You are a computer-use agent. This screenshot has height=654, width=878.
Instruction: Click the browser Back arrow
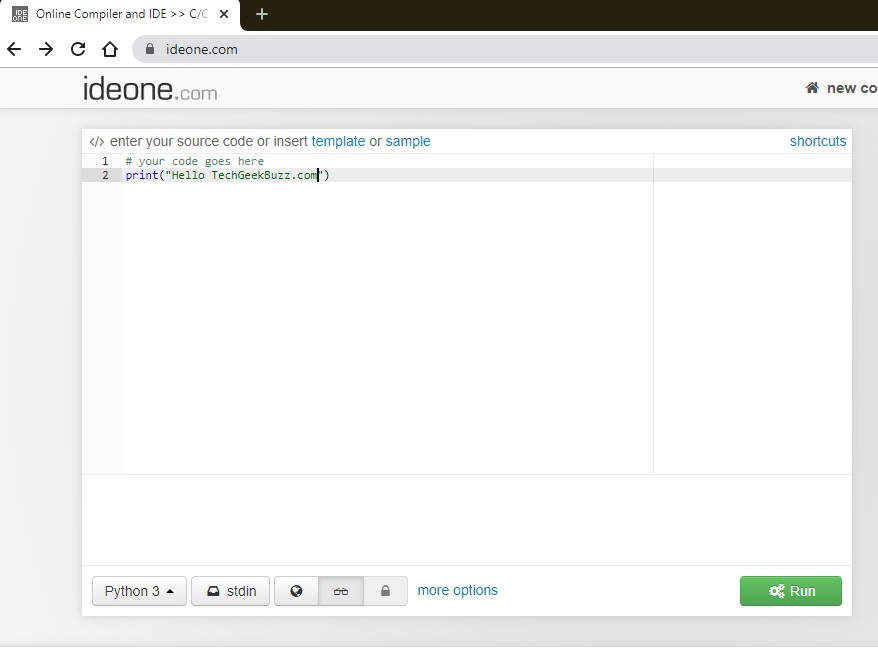point(14,49)
